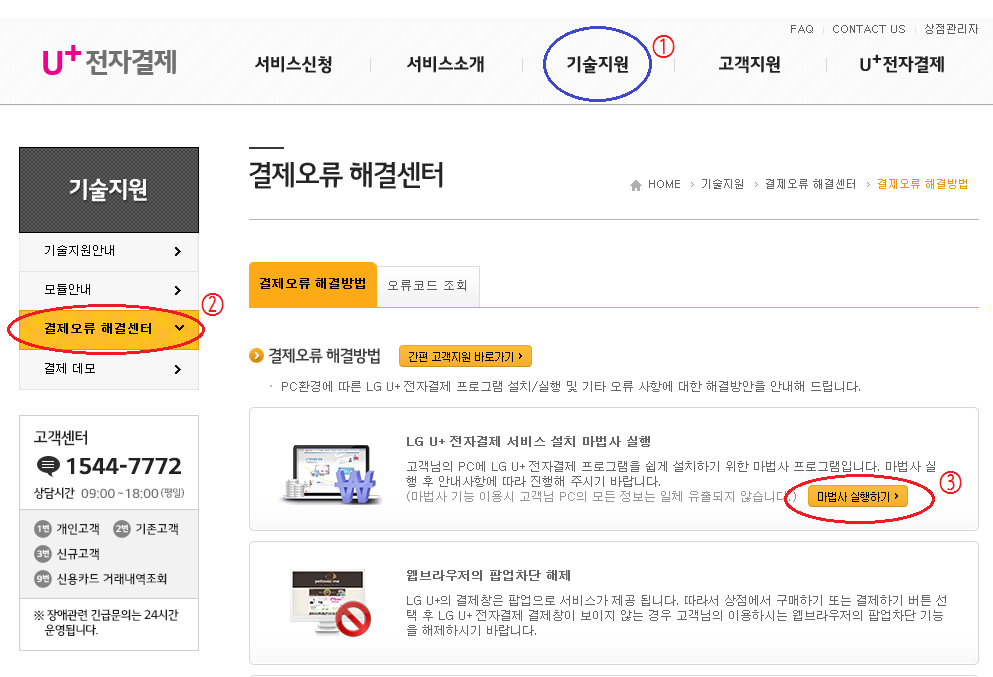Expand the 결제 데모 chevron
The width and height of the screenshot is (993, 677).
[x=177, y=369]
